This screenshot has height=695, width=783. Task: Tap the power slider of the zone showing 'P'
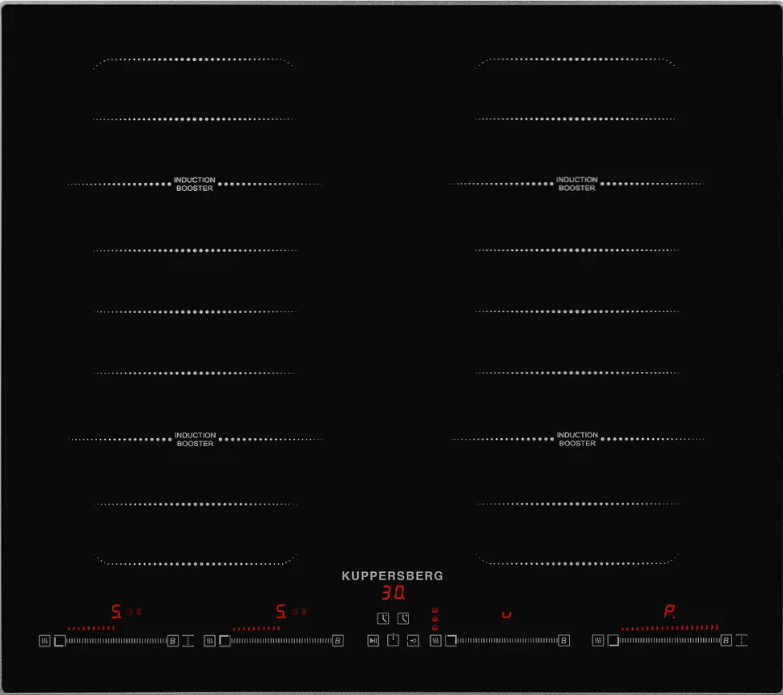668,640
